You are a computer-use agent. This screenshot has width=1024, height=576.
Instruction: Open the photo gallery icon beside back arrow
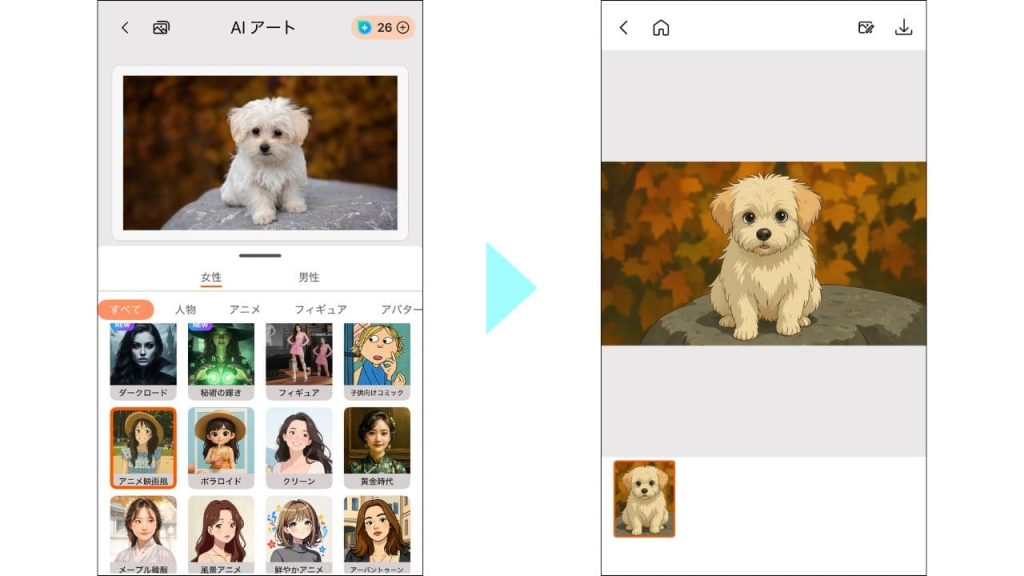pos(161,28)
